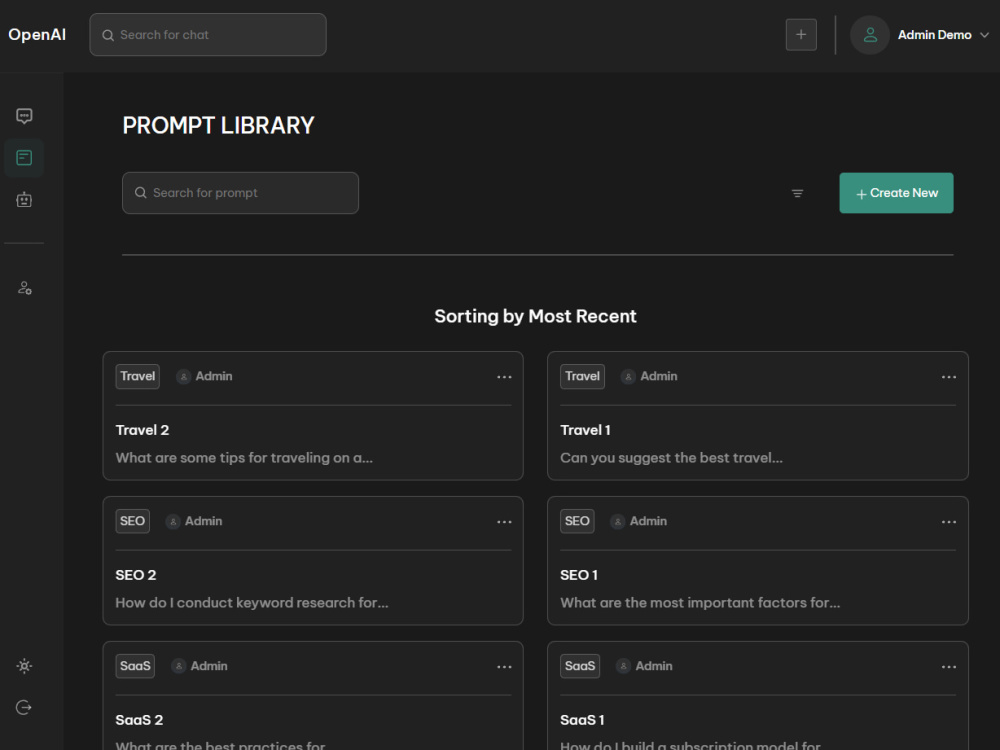Select the prompt library sidebar icon
This screenshot has height=750, width=1000.
point(24,158)
